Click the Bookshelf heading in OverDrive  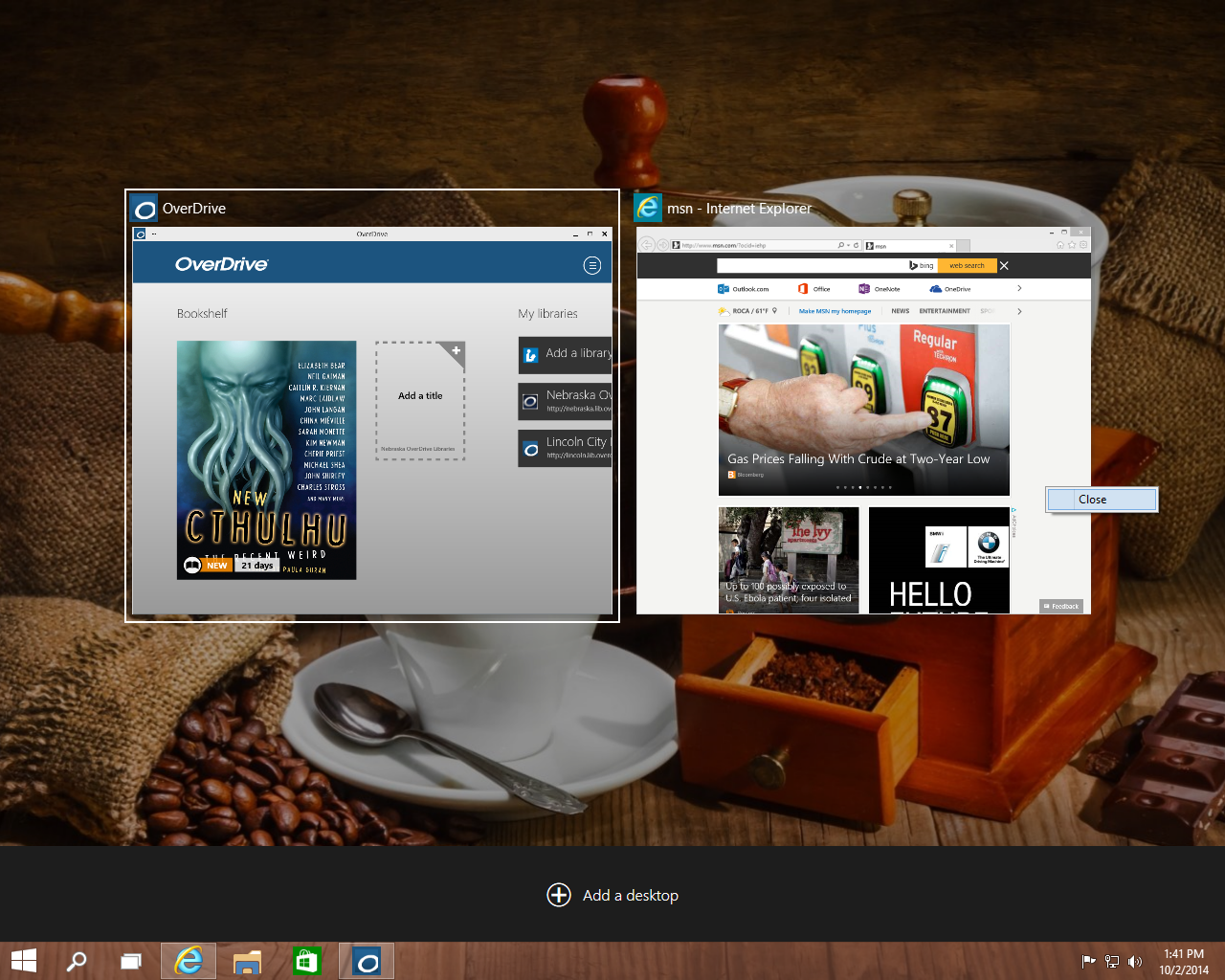[202, 314]
